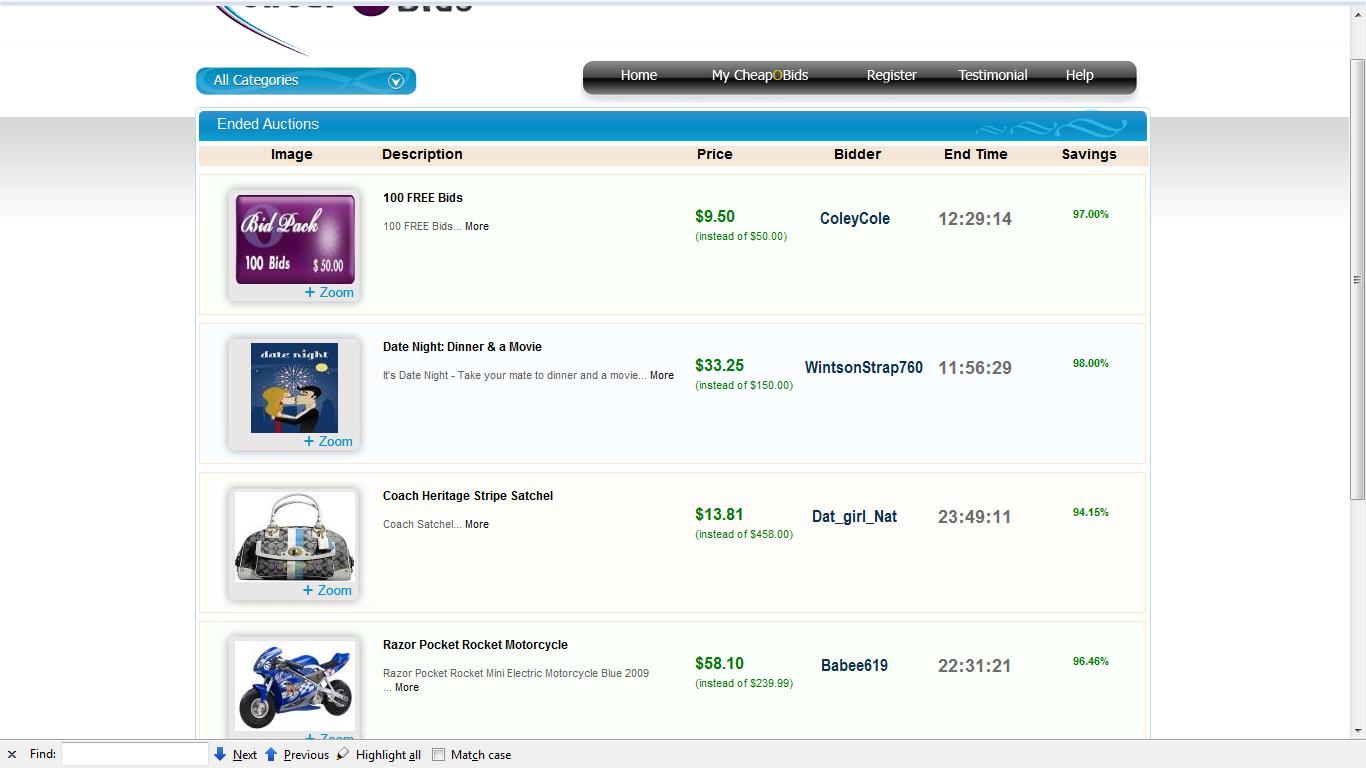Click end time 11:56:29
The height and width of the screenshot is (768, 1366).
[x=975, y=368]
